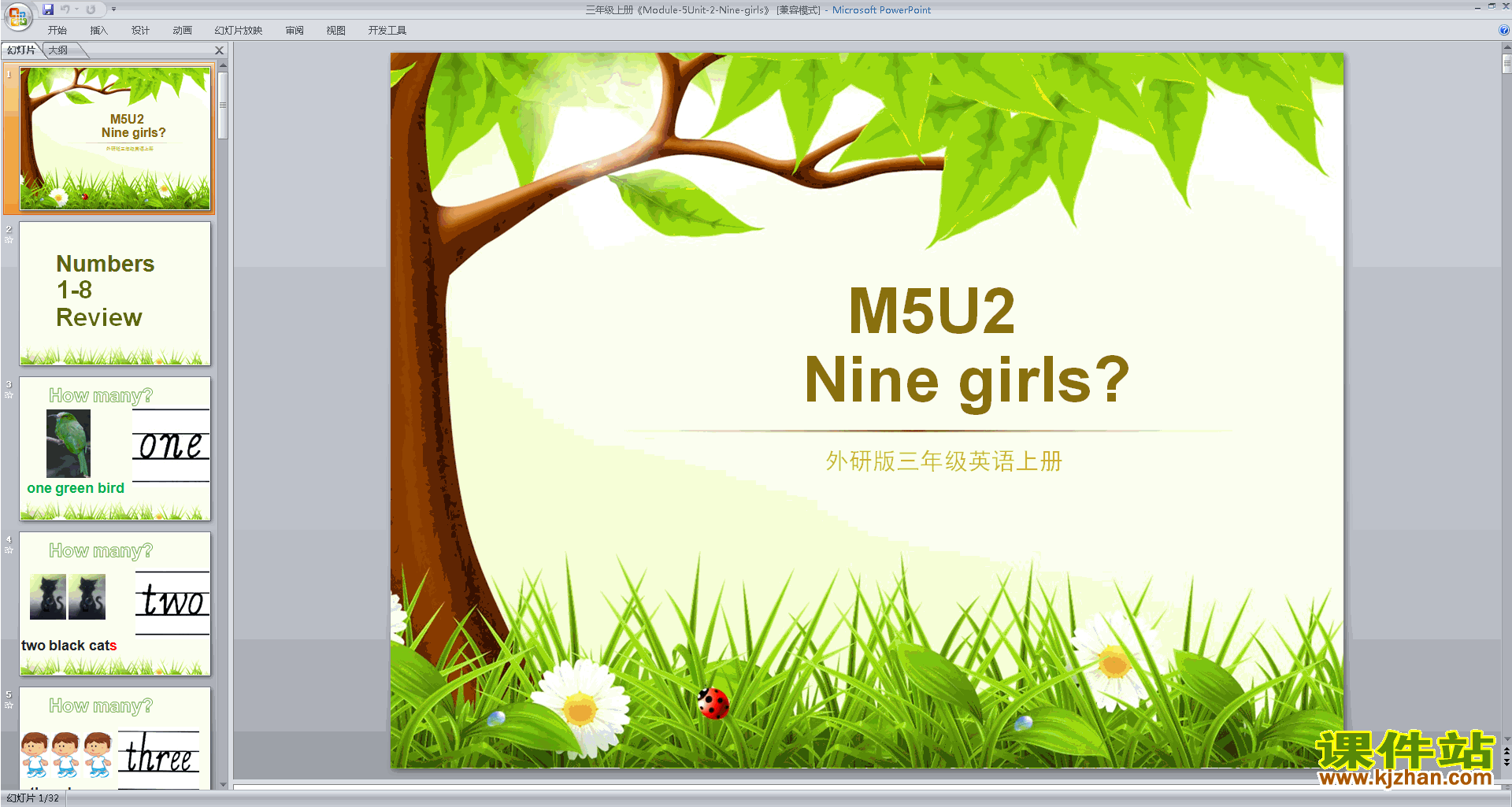
Task: Open the 幻灯片放映 ribbon tab
Action: coord(239,31)
